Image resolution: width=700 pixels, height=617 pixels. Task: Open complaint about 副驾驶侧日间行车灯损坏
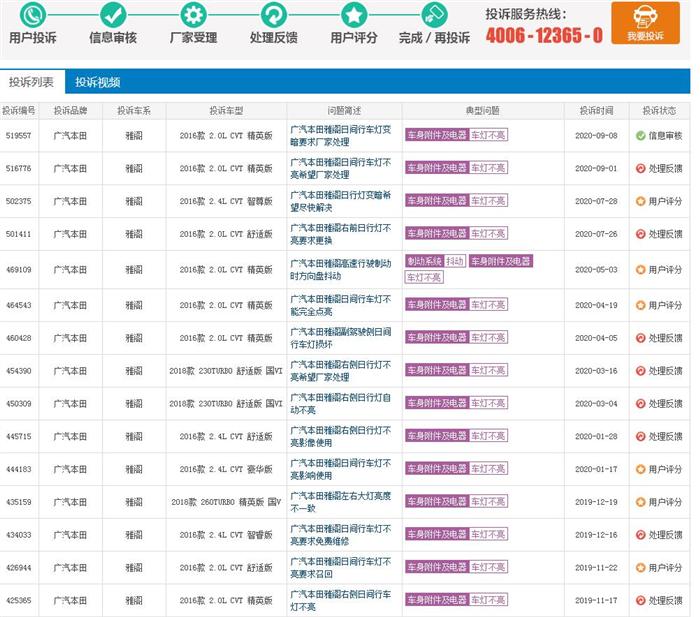(x=341, y=338)
